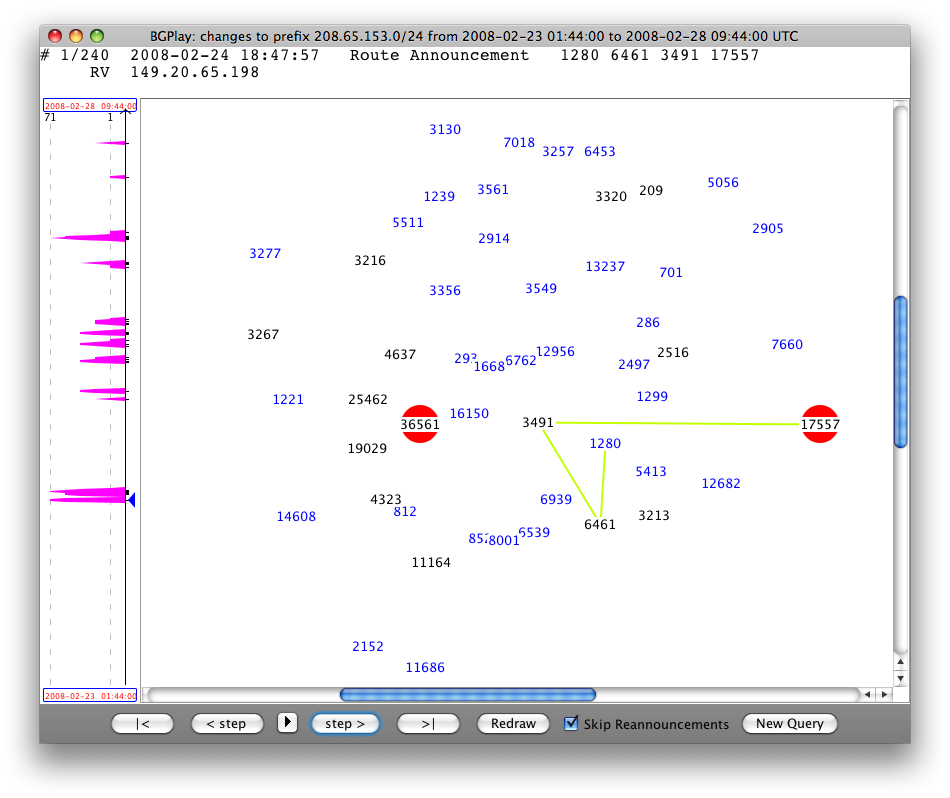Click the scroll-right arrow of the horizontal scrollbar
Image resolution: width=950 pixels, height=798 pixels.
(883, 694)
